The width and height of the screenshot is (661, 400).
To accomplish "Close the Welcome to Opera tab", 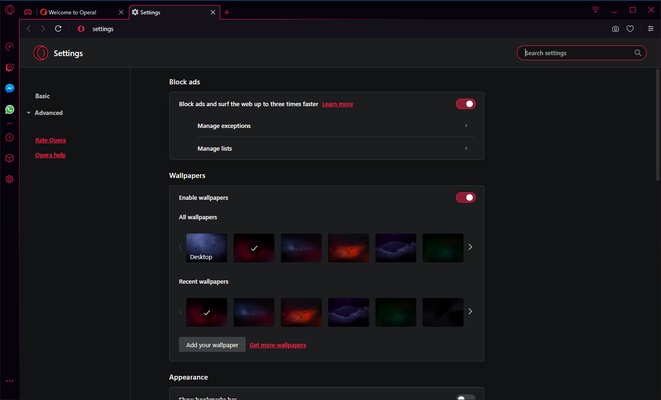I will pos(121,12).
